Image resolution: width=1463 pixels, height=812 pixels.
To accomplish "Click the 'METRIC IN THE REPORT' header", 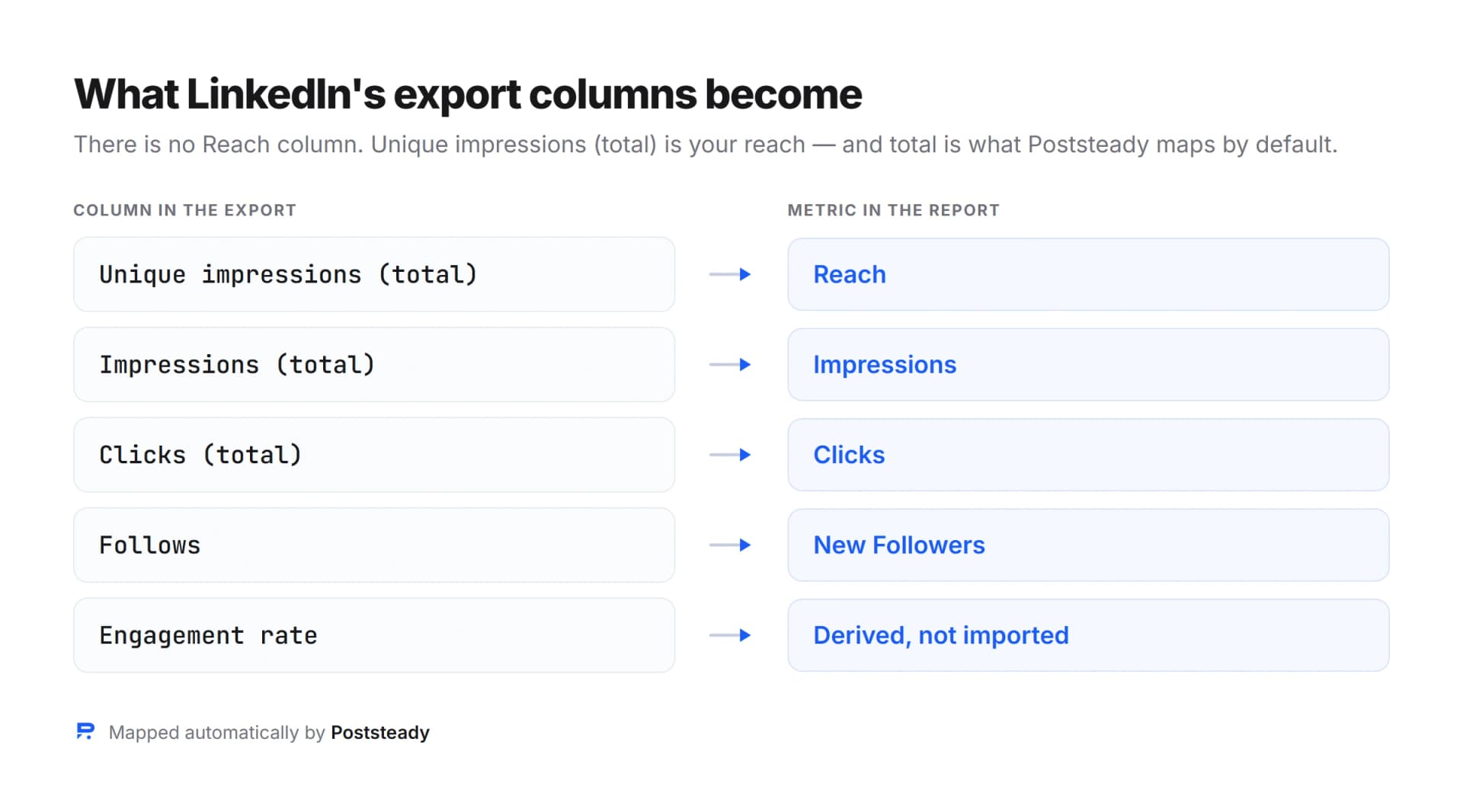I will click(x=893, y=210).
